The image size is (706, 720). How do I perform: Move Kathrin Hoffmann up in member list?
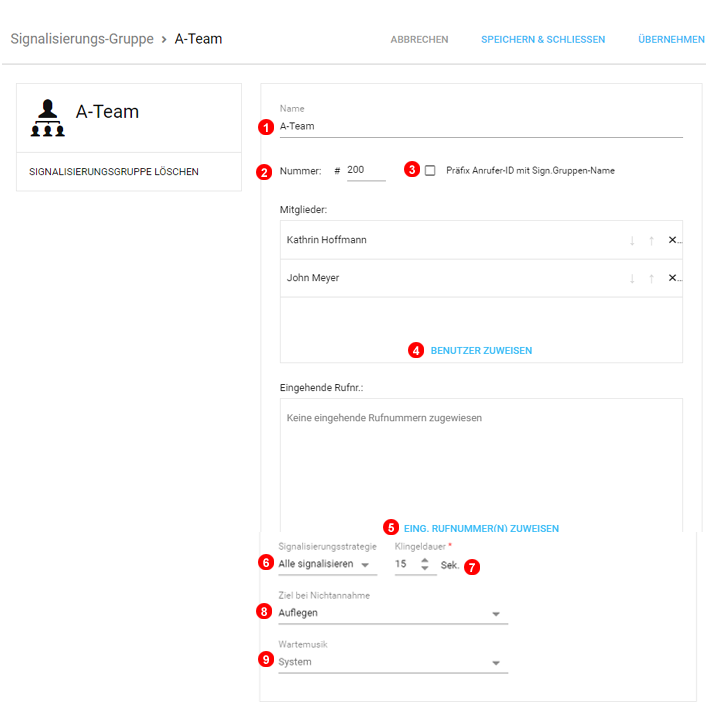pos(651,241)
